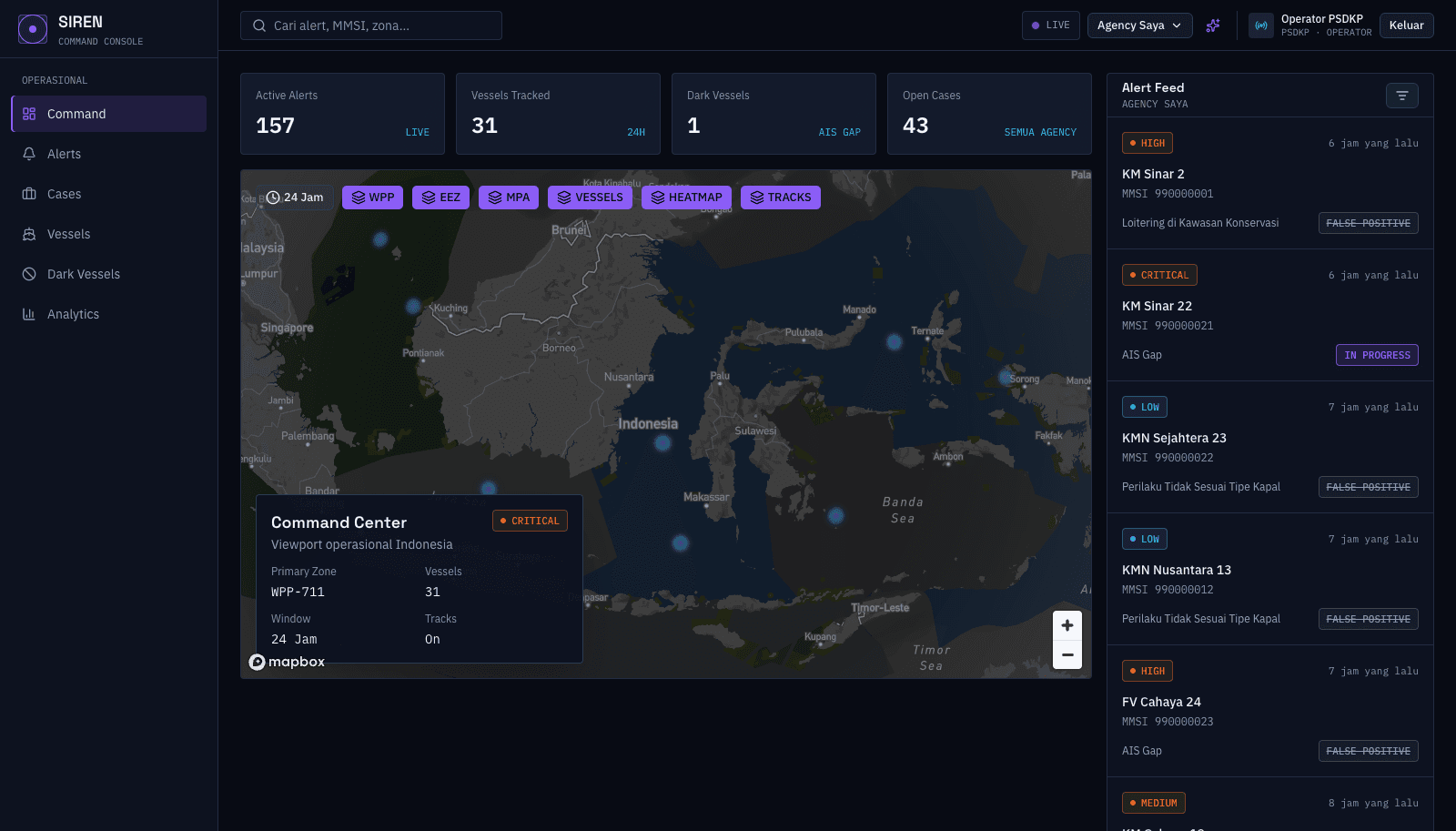Image resolution: width=1456 pixels, height=831 pixels.
Task: Click the vessel marker near Sorong
Action: 1006,377
